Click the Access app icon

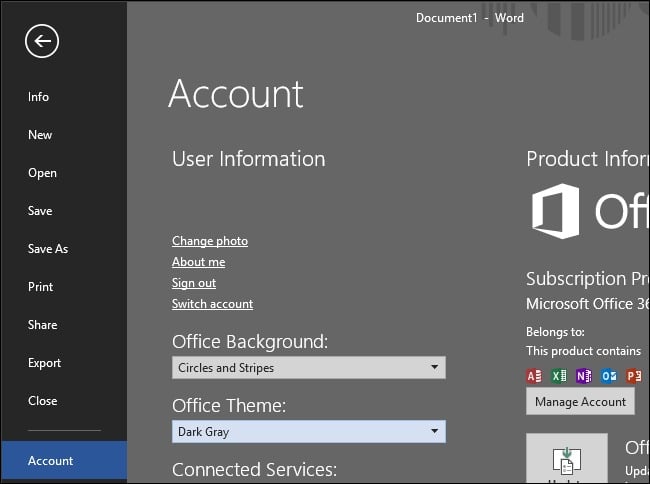pyautogui.click(x=534, y=376)
